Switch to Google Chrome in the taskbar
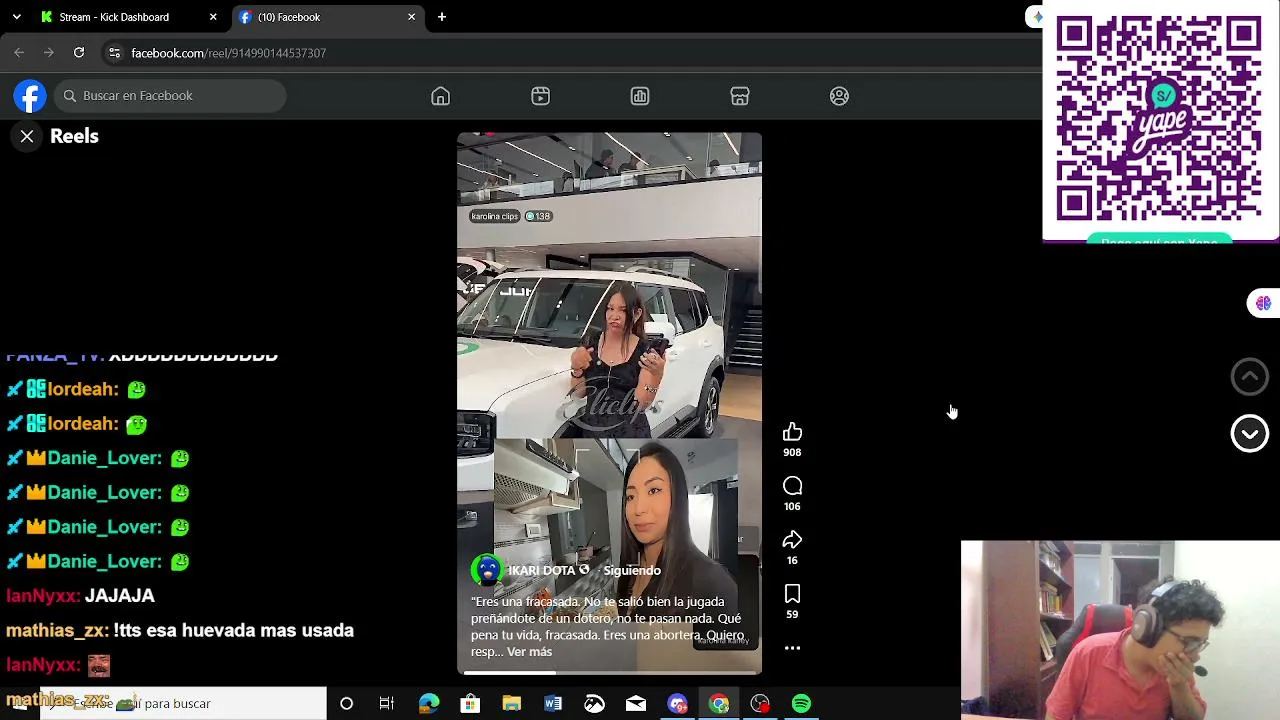Viewport: 1280px width, 720px height. [x=719, y=704]
